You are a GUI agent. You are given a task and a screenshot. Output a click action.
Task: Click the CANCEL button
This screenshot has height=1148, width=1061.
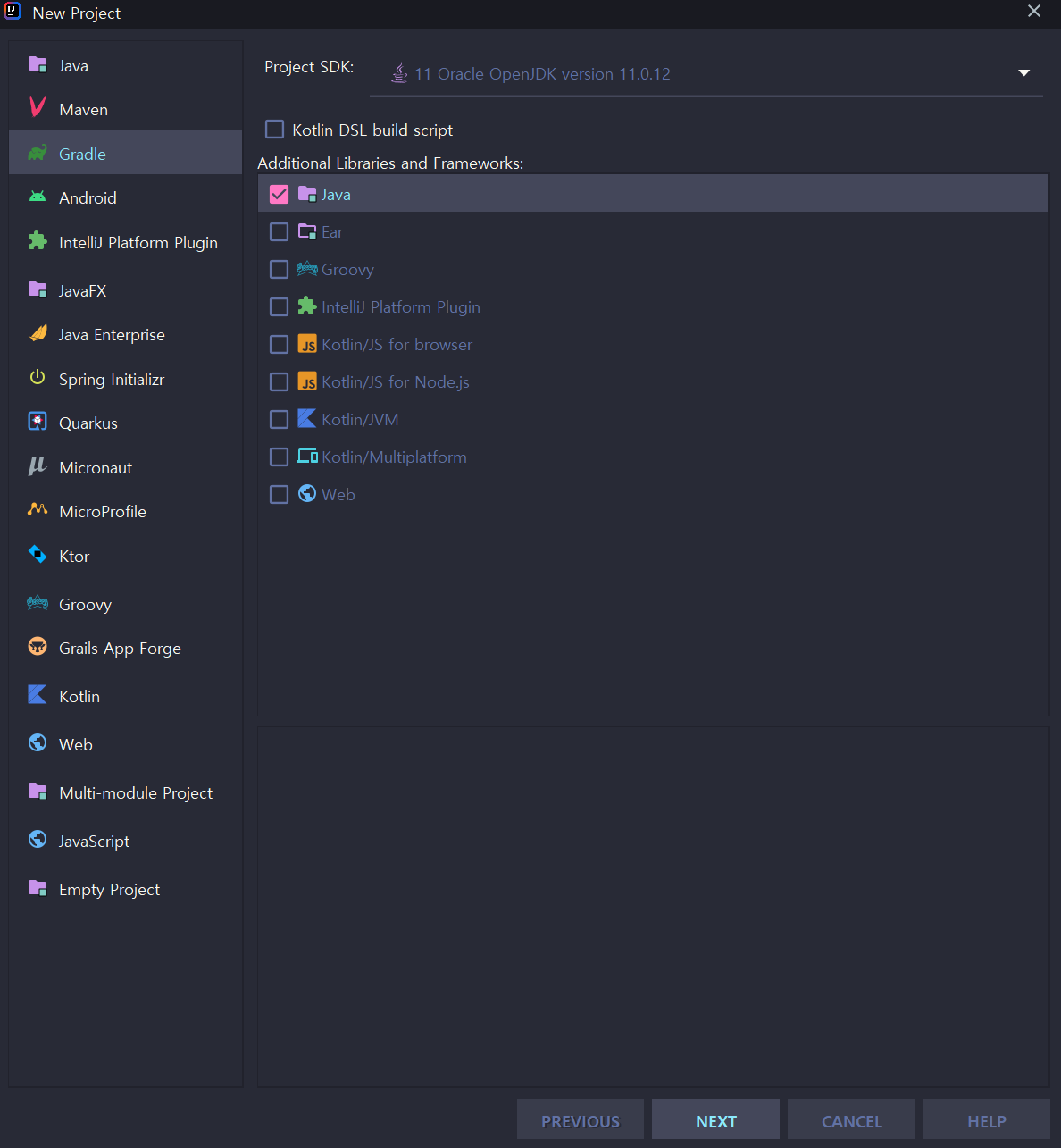(x=851, y=1119)
